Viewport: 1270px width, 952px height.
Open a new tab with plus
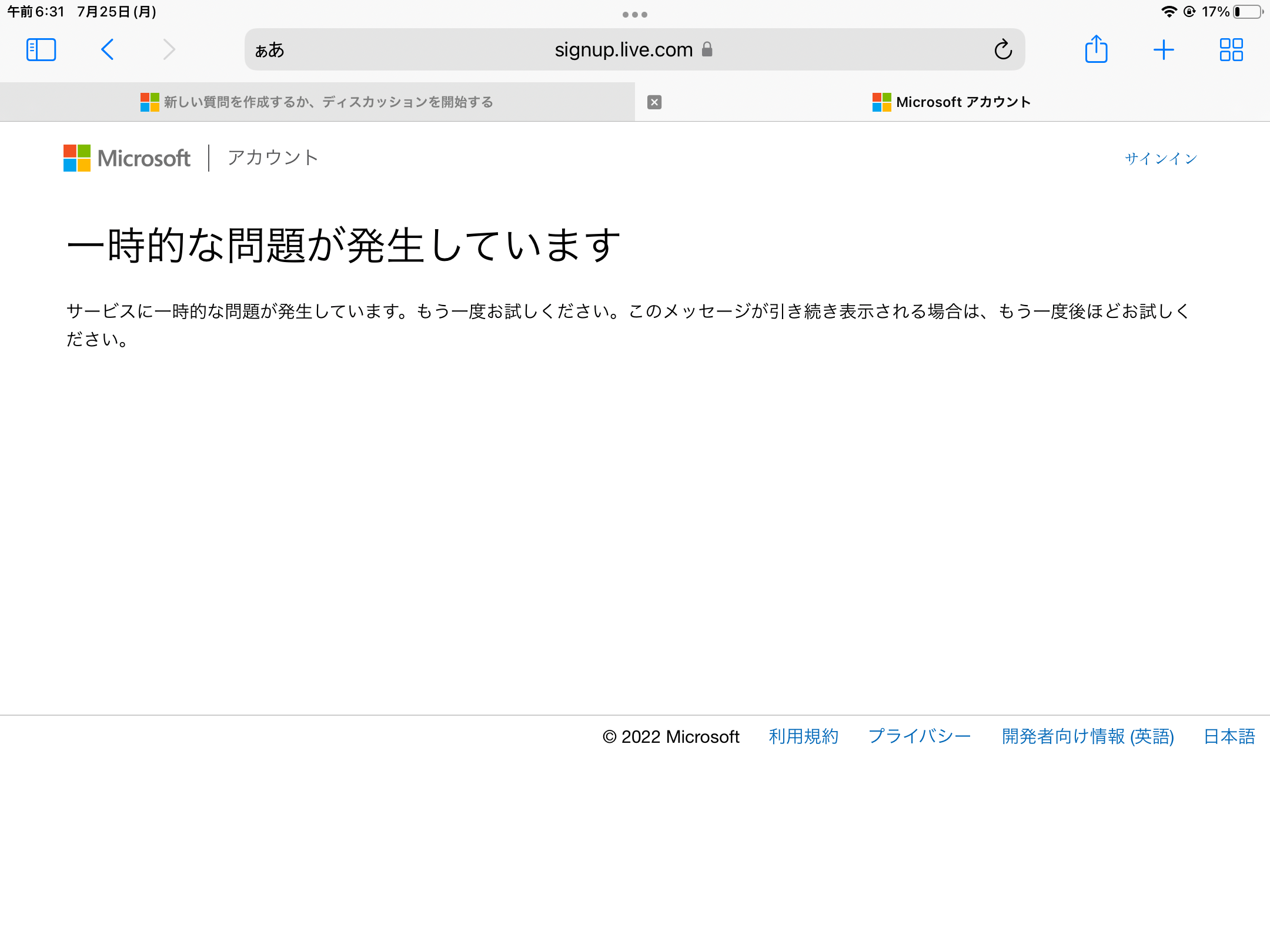1164,50
